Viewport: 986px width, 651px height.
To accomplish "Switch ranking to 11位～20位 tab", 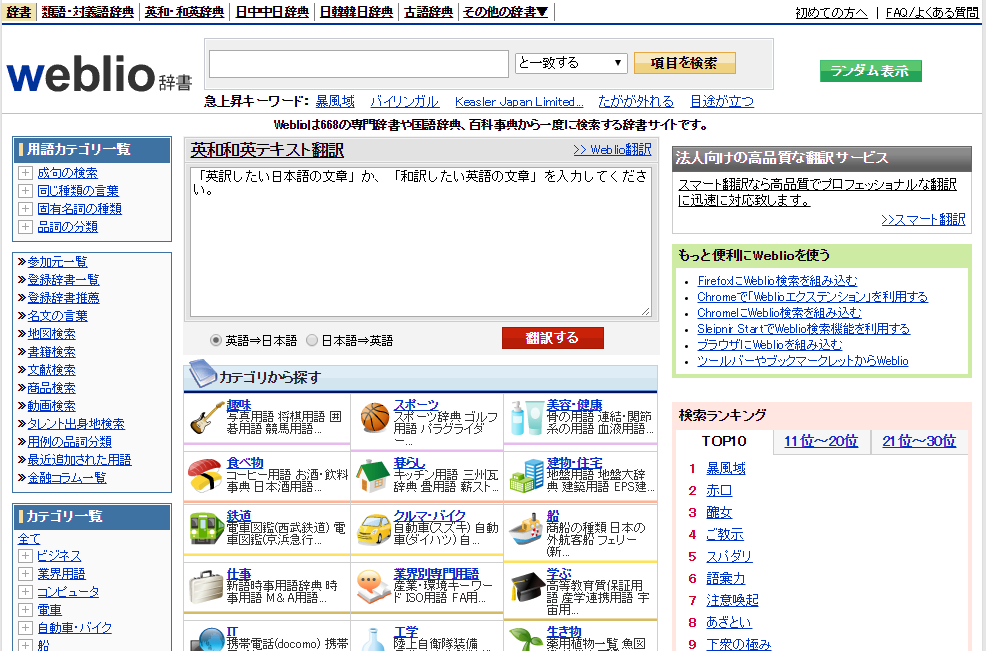I will click(x=821, y=442).
